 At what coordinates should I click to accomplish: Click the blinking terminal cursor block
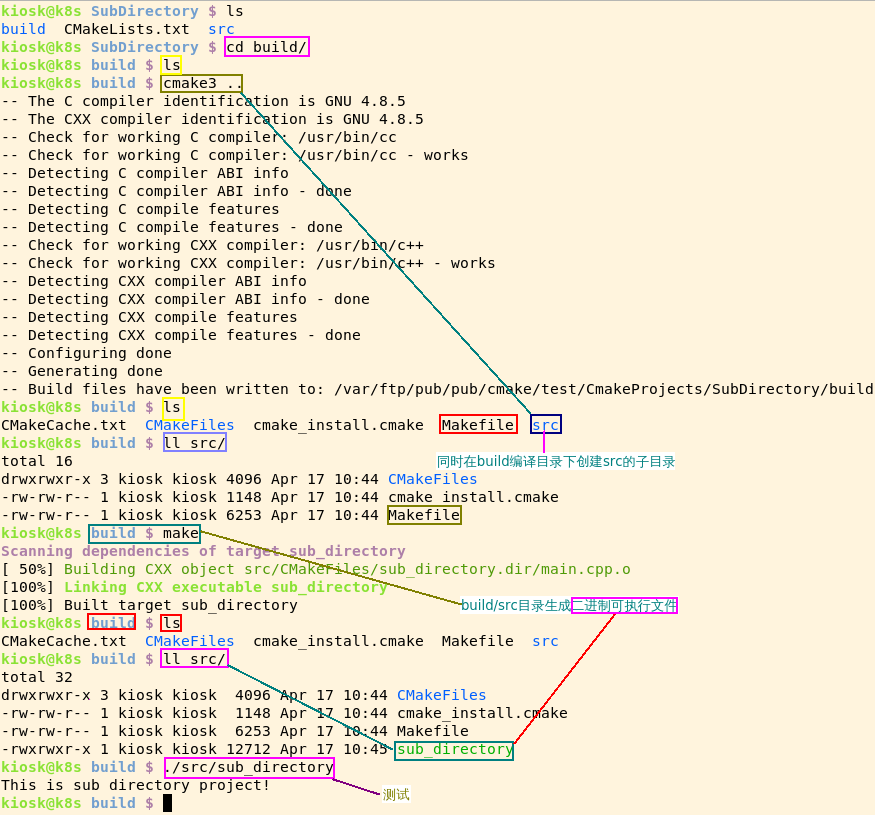[x=166, y=802]
